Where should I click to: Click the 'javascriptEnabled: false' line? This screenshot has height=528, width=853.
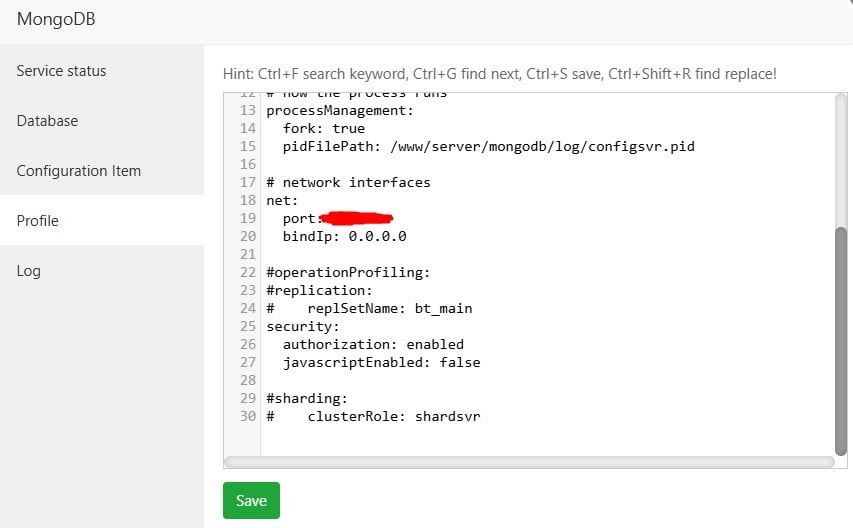[381, 362]
